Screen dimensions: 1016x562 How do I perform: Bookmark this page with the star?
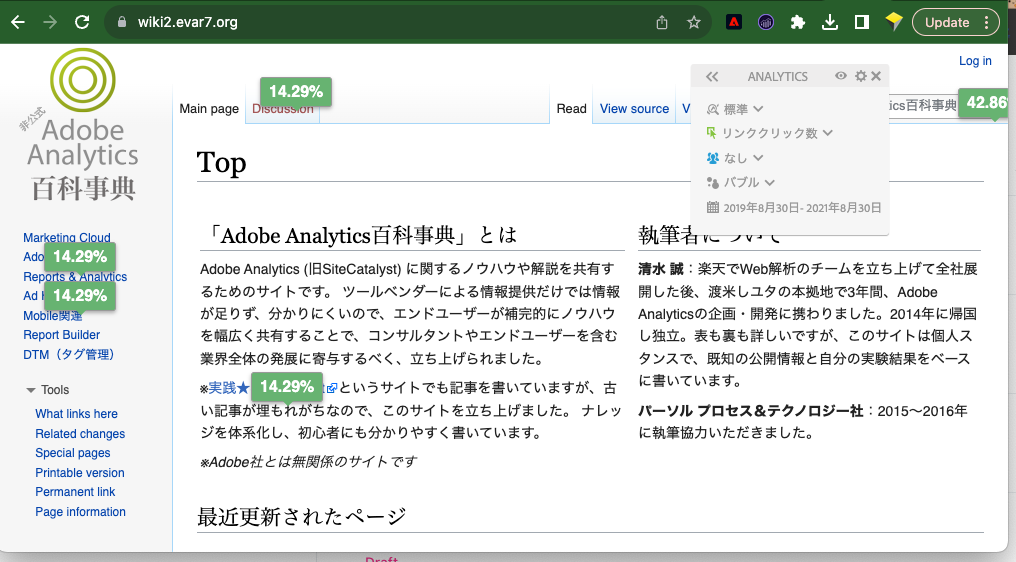click(x=694, y=23)
